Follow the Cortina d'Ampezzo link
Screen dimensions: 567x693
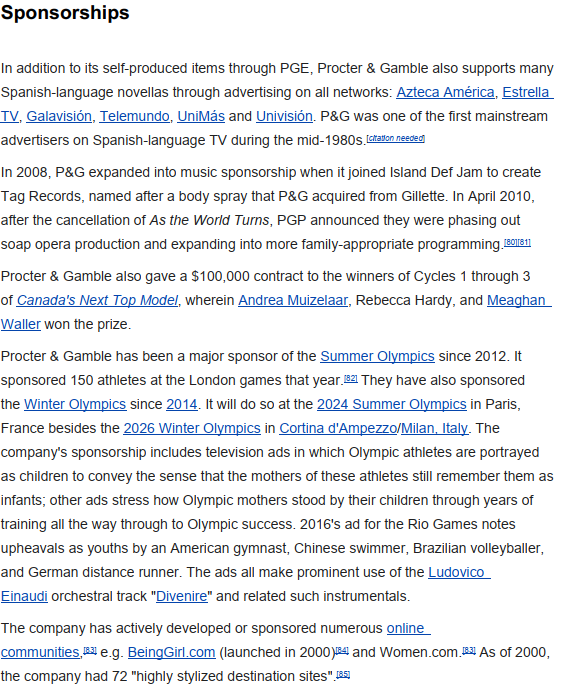click(338, 428)
